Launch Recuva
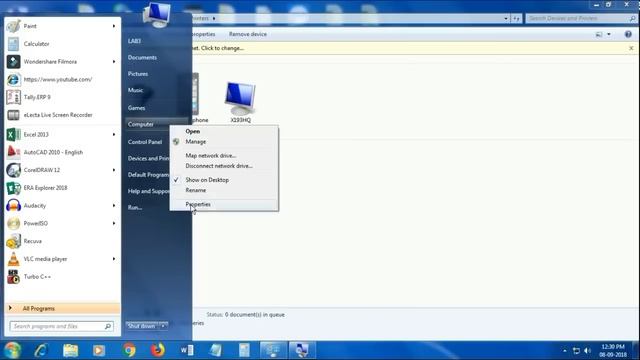The width and height of the screenshot is (640, 360). (62, 241)
